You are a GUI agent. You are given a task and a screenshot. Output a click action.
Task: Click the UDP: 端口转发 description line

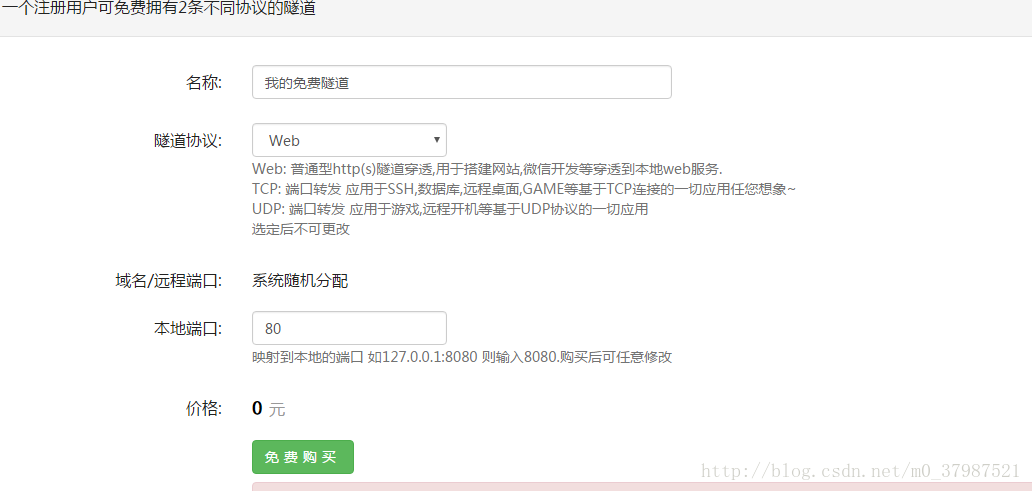(450, 210)
